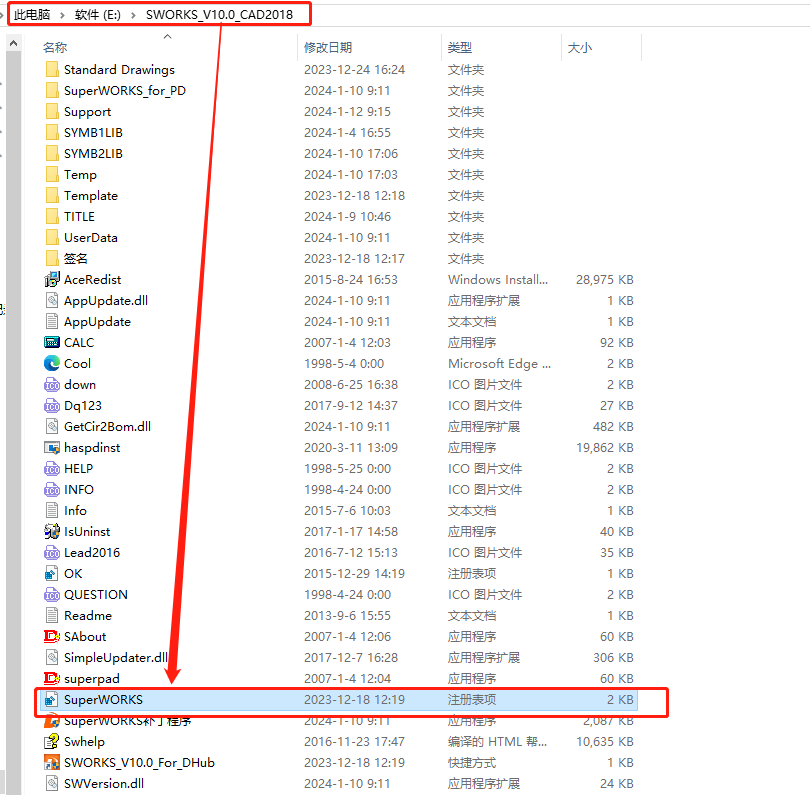The height and width of the screenshot is (800, 810).
Task: Click the IsUninst application icon
Action: (x=52, y=531)
